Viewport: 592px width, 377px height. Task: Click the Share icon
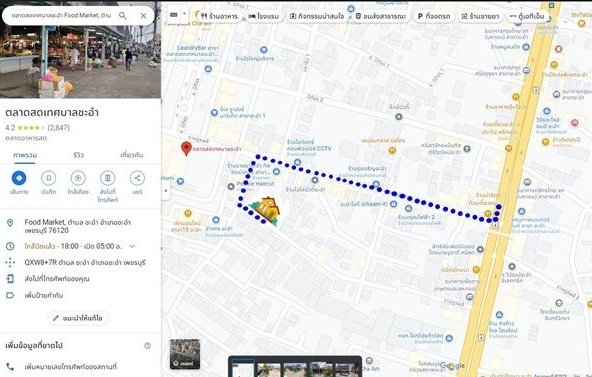tap(137, 178)
